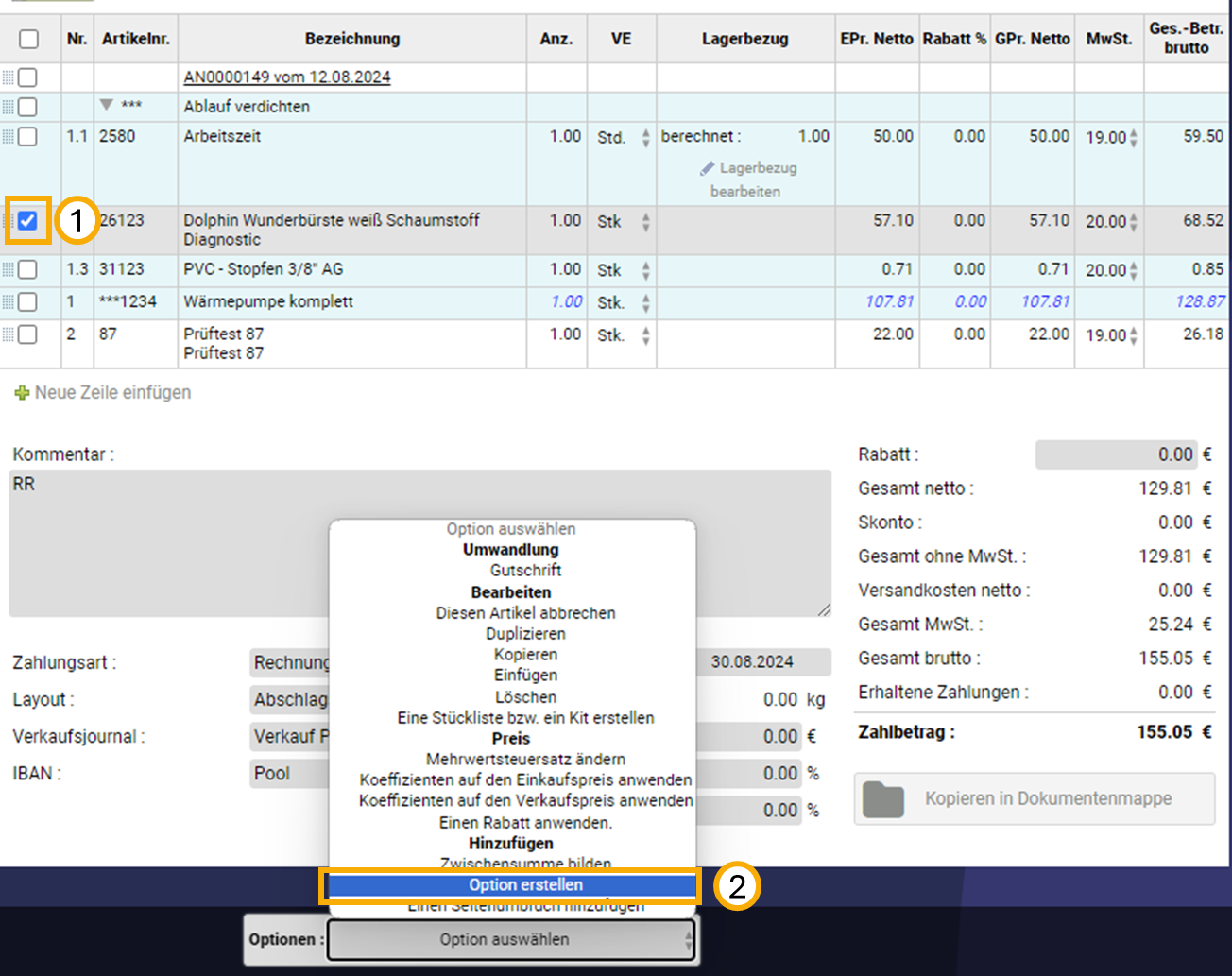This screenshot has height=976, width=1232.
Task: Open VE unit selector for Arbeitszeit row
Action: tap(645, 138)
